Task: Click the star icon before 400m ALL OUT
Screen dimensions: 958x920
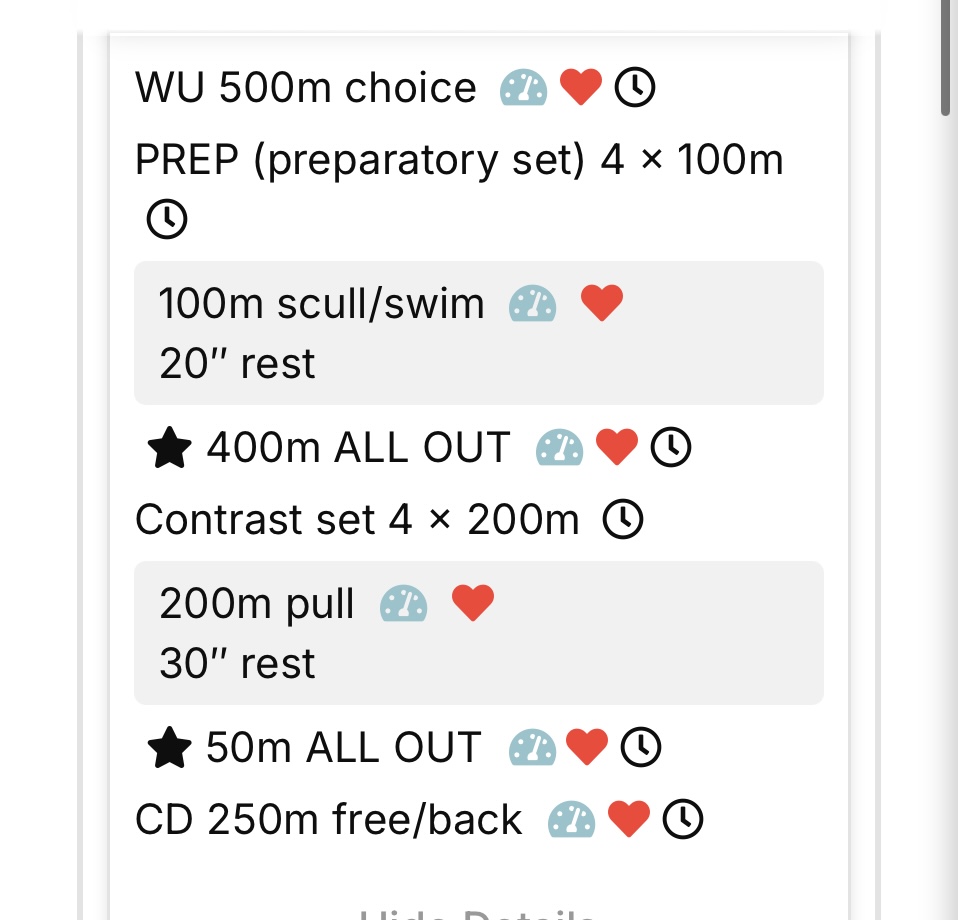Action: [169, 448]
